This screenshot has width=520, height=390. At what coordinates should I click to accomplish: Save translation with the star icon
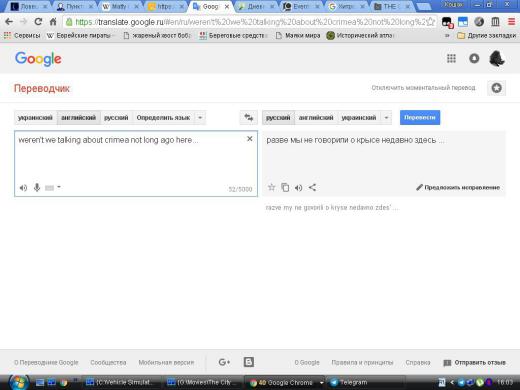(272, 187)
